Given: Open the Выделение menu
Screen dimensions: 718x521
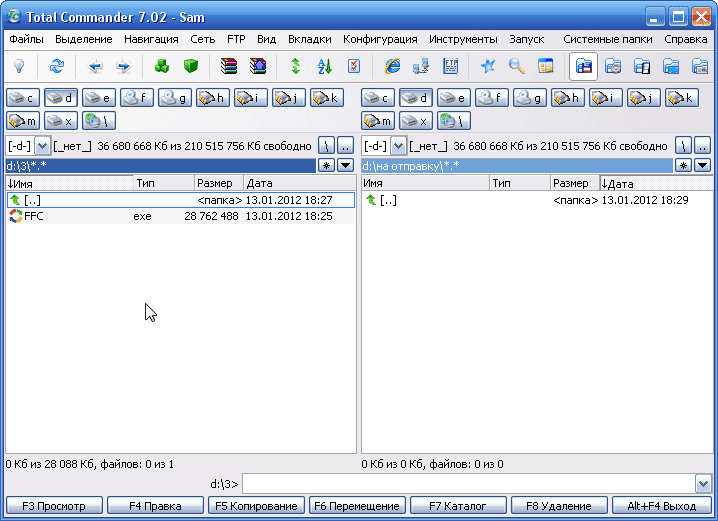Looking at the screenshot, I should [84, 39].
